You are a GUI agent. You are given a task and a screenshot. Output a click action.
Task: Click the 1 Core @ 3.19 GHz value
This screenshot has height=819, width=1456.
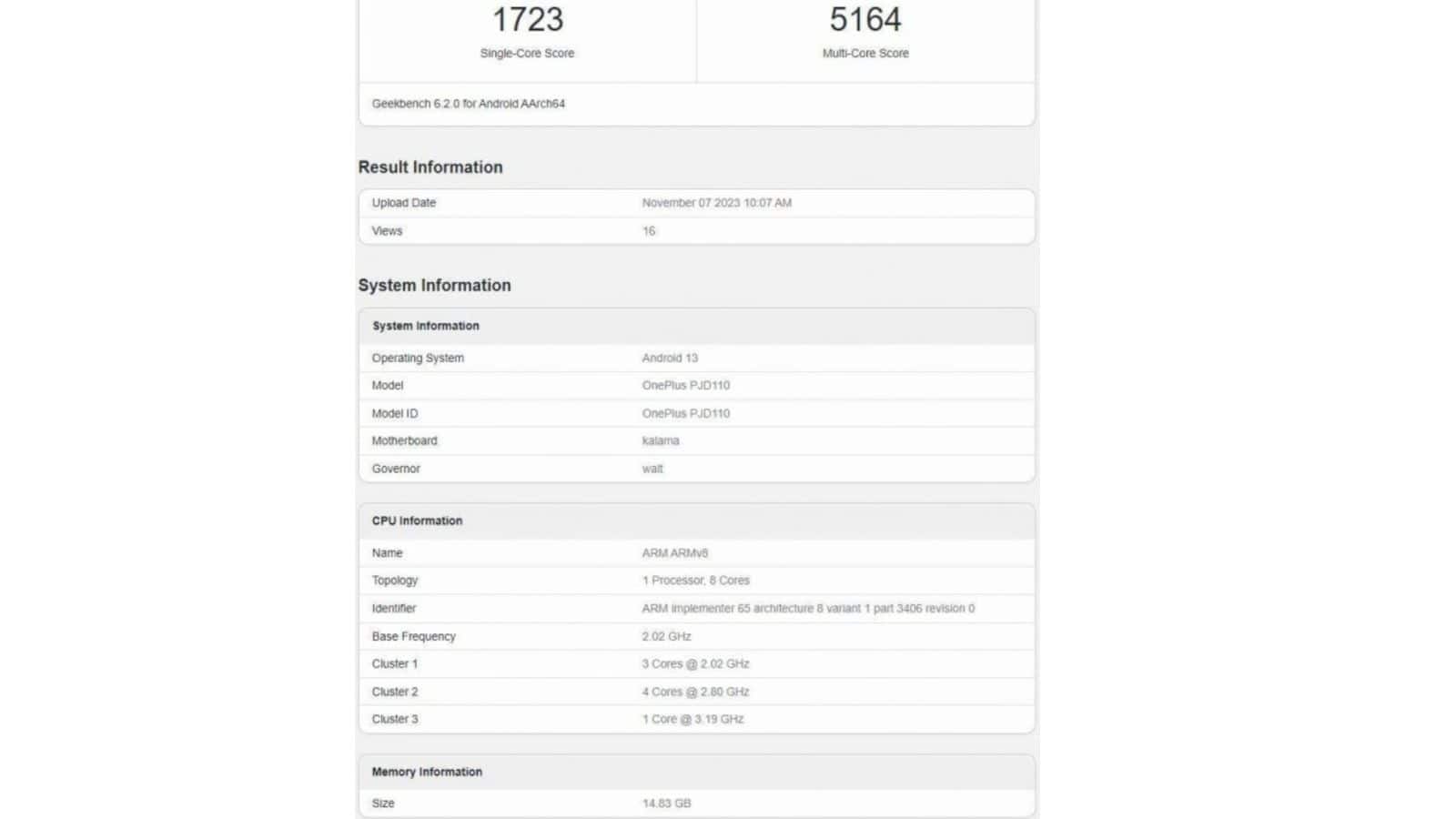693,719
